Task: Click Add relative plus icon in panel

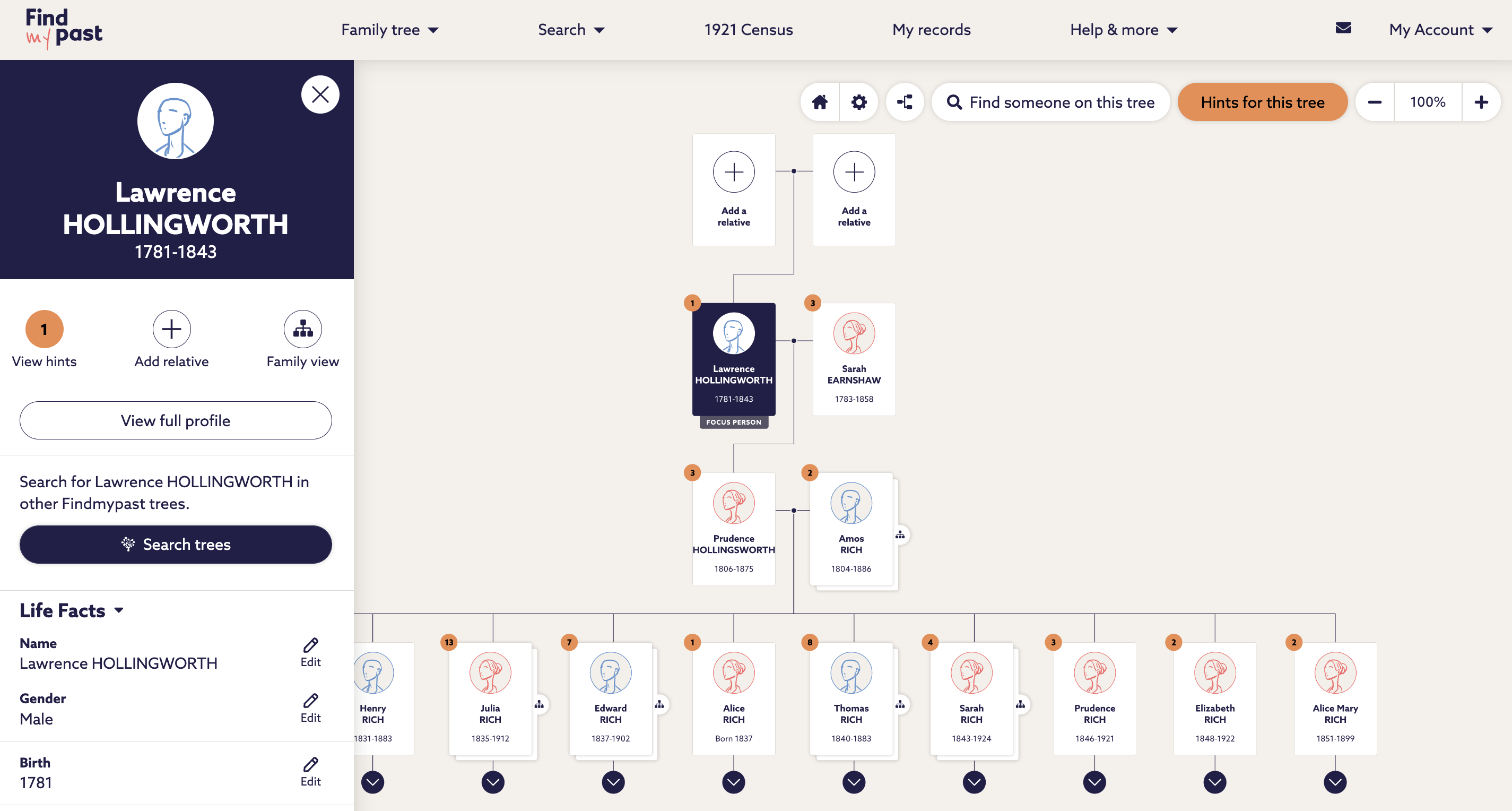Action: tap(171, 329)
